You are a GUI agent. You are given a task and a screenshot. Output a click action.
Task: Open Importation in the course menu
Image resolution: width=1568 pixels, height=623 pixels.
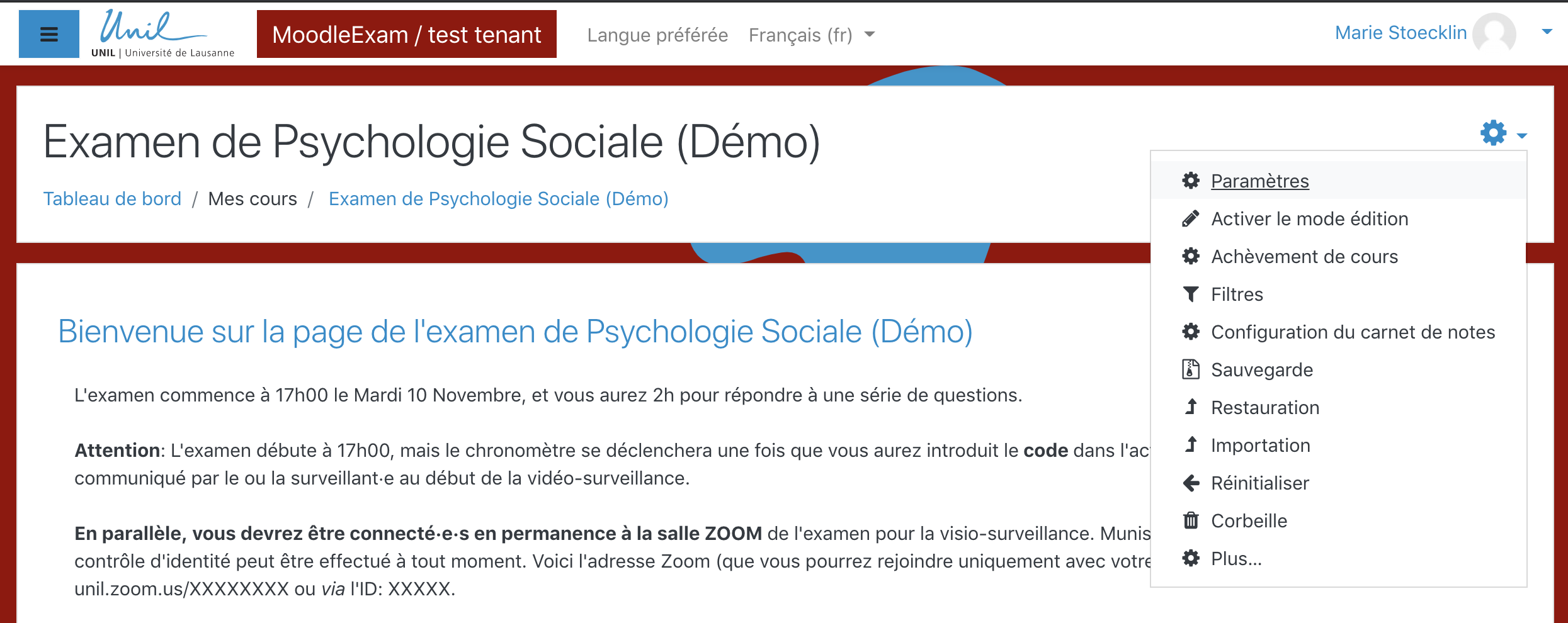(x=1260, y=445)
